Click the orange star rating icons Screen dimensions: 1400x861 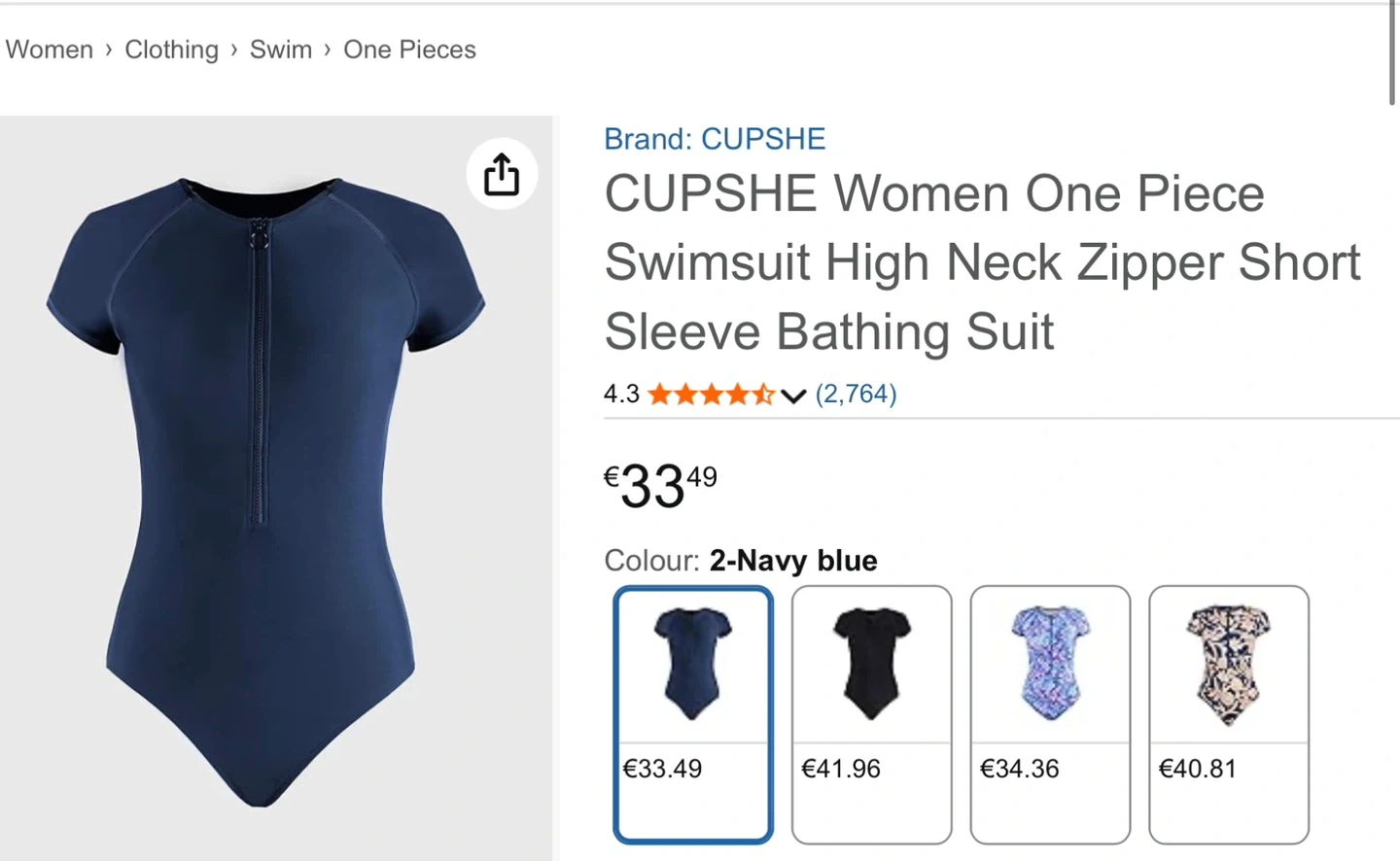[711, 395]
